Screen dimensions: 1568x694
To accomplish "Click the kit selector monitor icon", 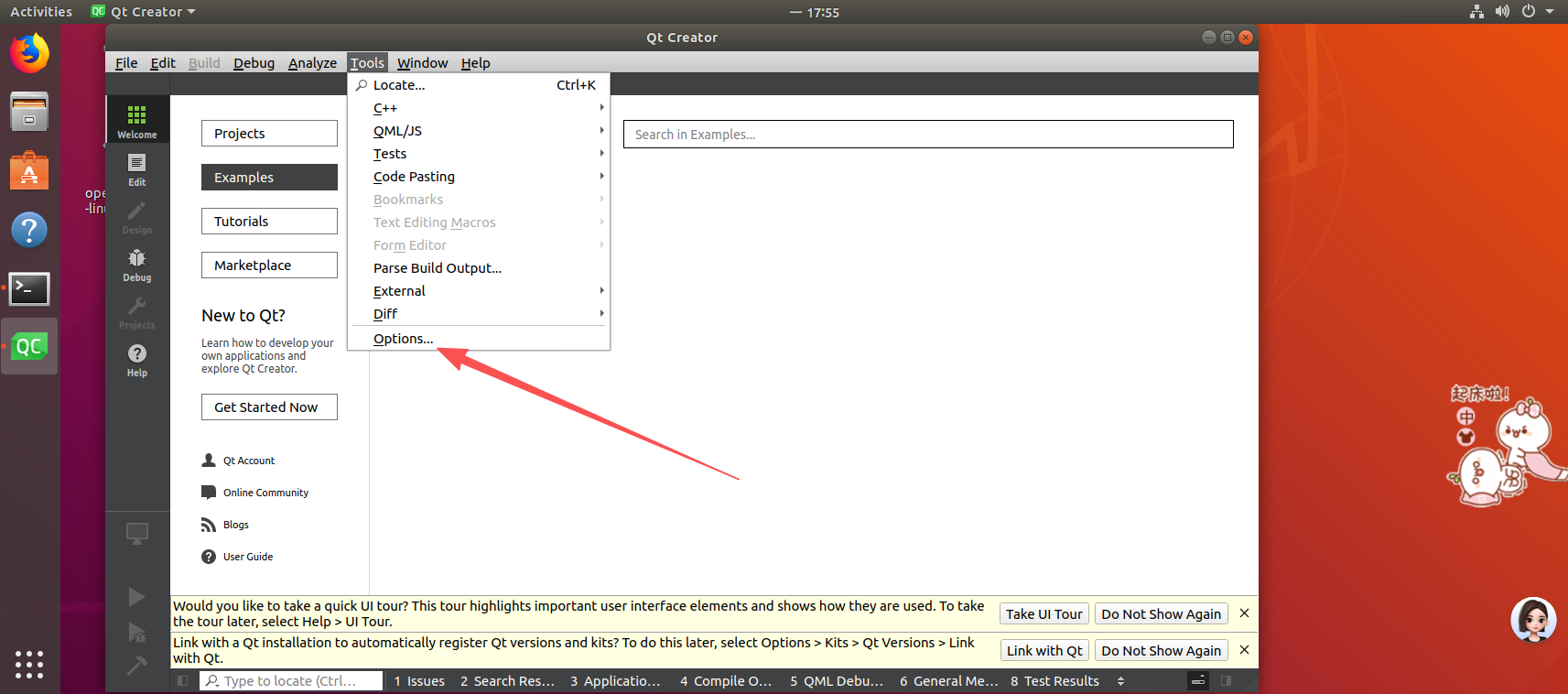I will [136, 533].
